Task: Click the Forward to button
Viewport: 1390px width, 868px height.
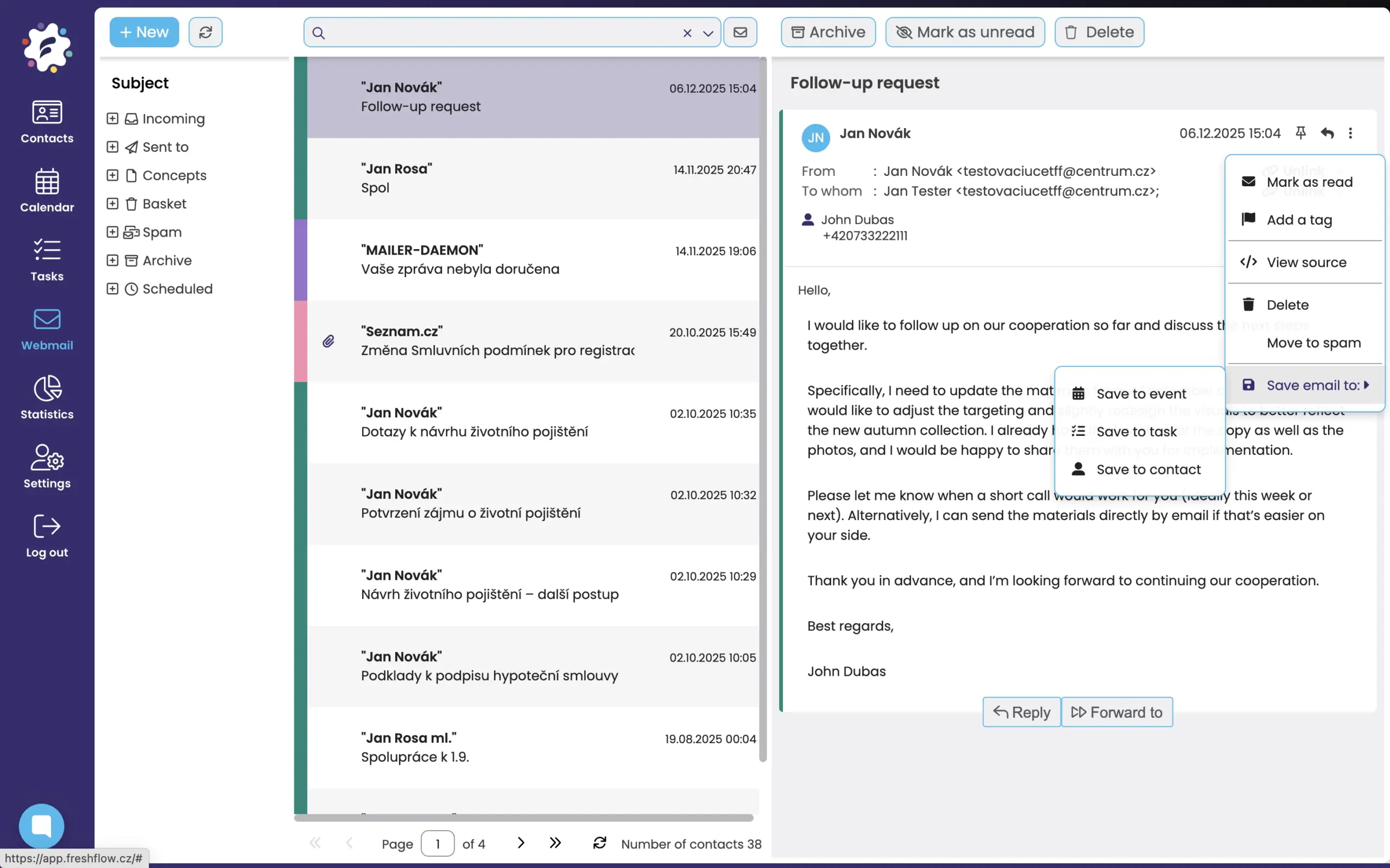Action: (x=1116, y=712)
